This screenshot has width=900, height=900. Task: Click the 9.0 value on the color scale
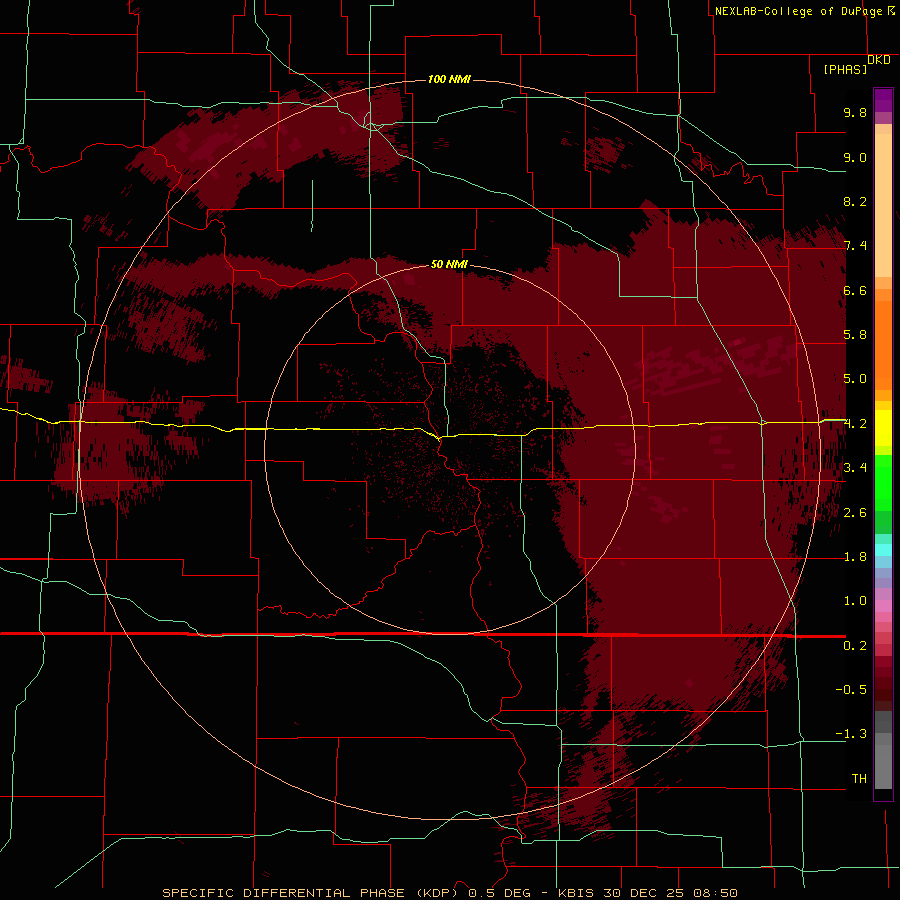tap(855, 157)
